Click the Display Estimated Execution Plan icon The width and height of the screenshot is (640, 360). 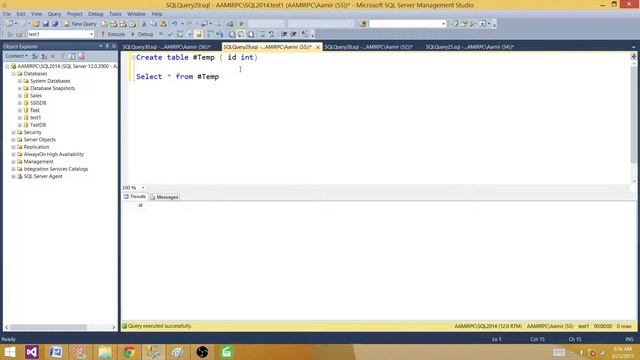180,34
